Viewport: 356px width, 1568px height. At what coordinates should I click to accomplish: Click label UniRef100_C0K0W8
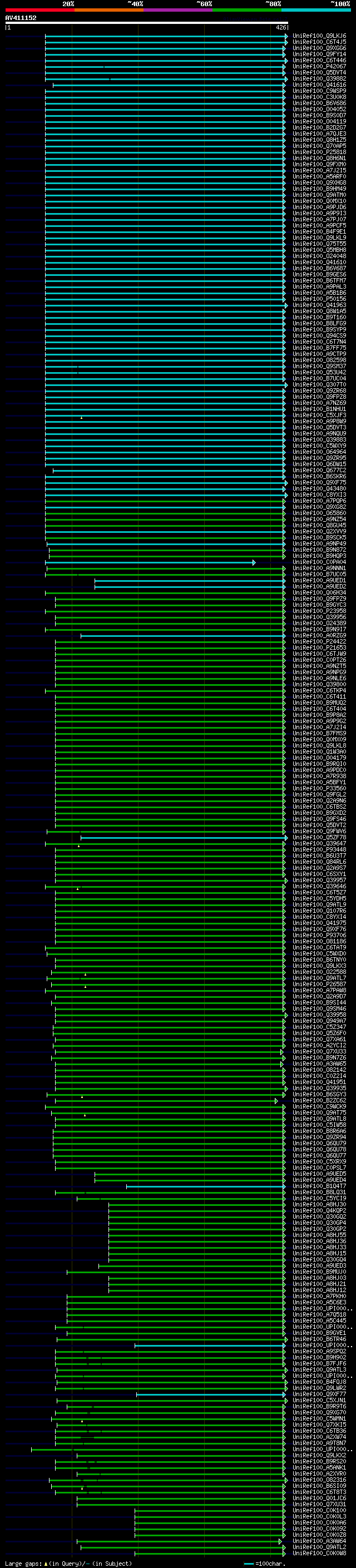[x=319, y=1553]
